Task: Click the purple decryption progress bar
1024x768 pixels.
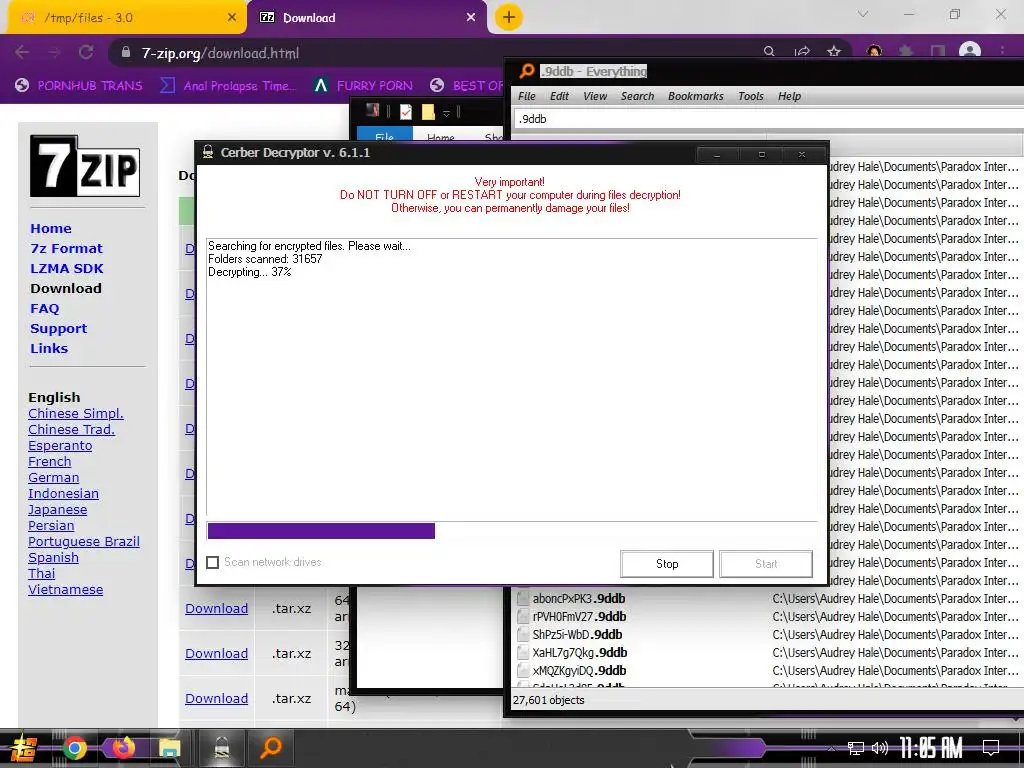Action: [x=321, y=530]
